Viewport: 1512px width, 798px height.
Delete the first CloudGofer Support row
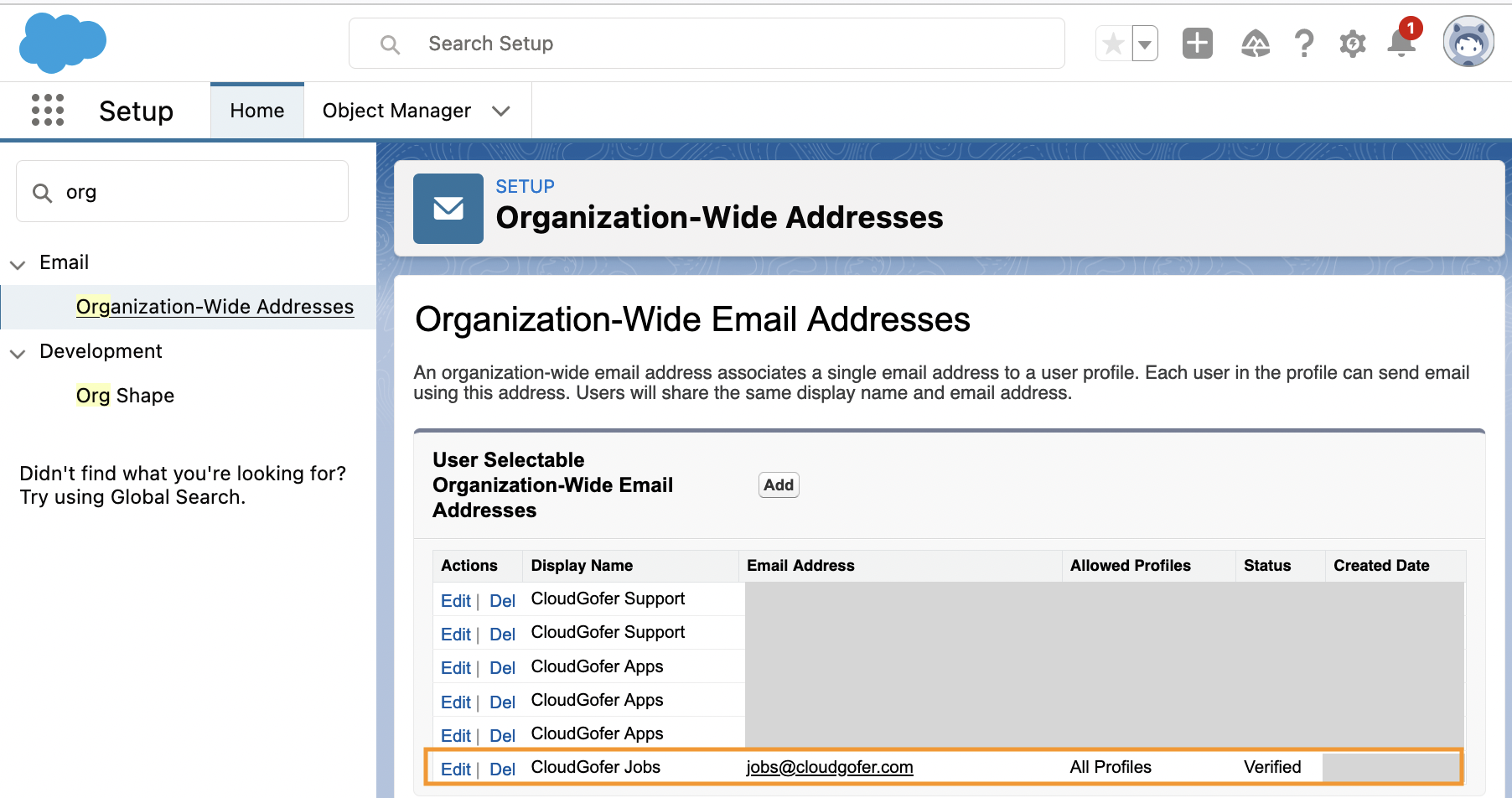(502, 601)
